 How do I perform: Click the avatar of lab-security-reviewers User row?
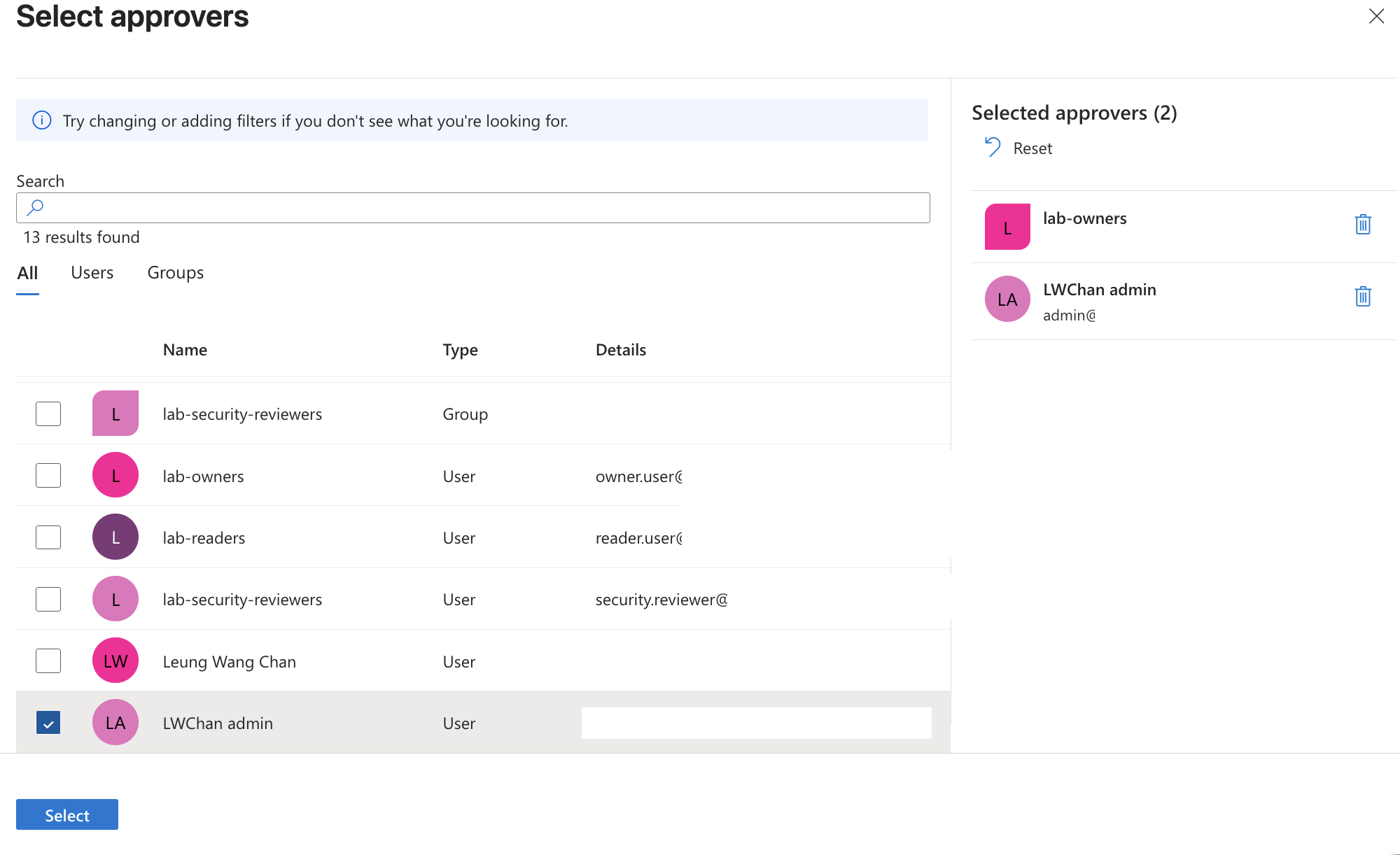coord(115,599)
